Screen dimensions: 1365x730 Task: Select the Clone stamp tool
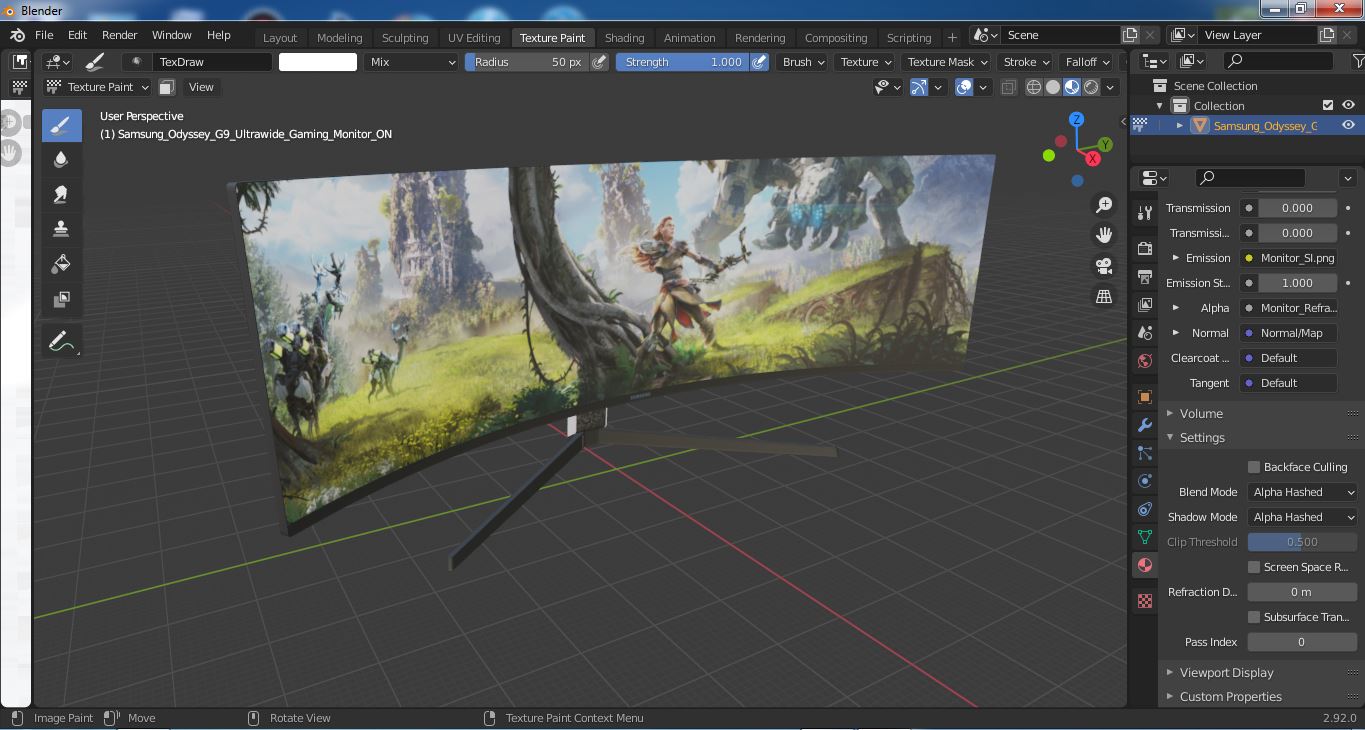[x=61, y=229]
